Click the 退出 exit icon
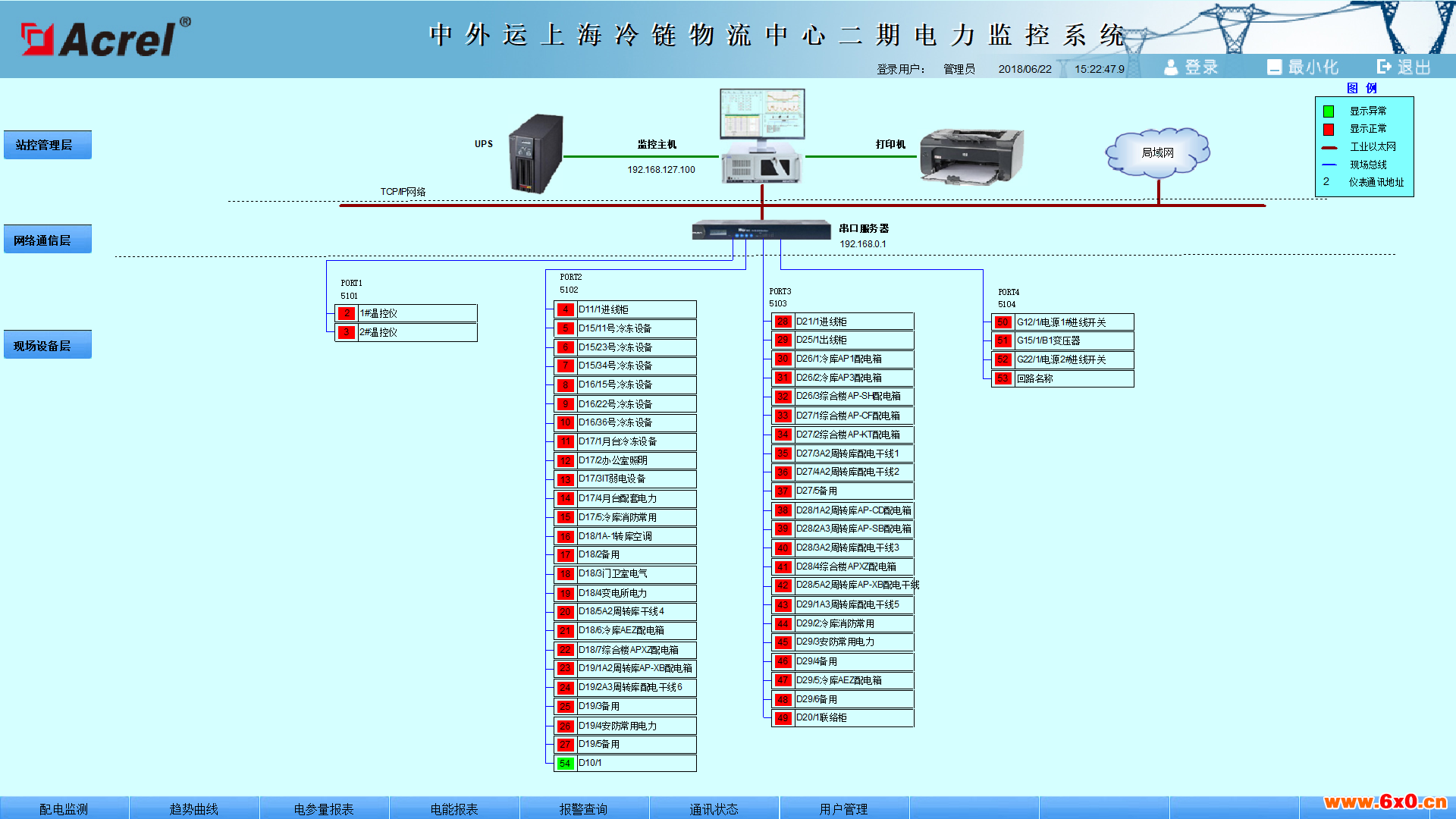 point(1384,67)
